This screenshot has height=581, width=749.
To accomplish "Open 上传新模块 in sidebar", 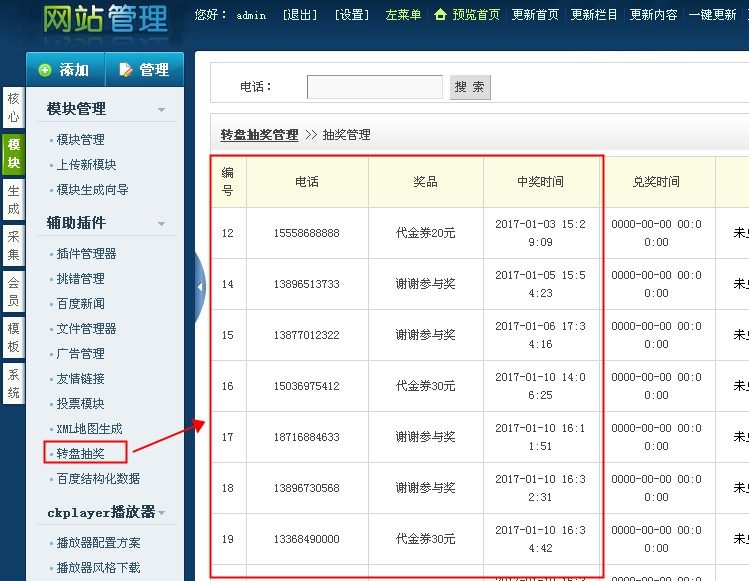I will tap(86, 164).
